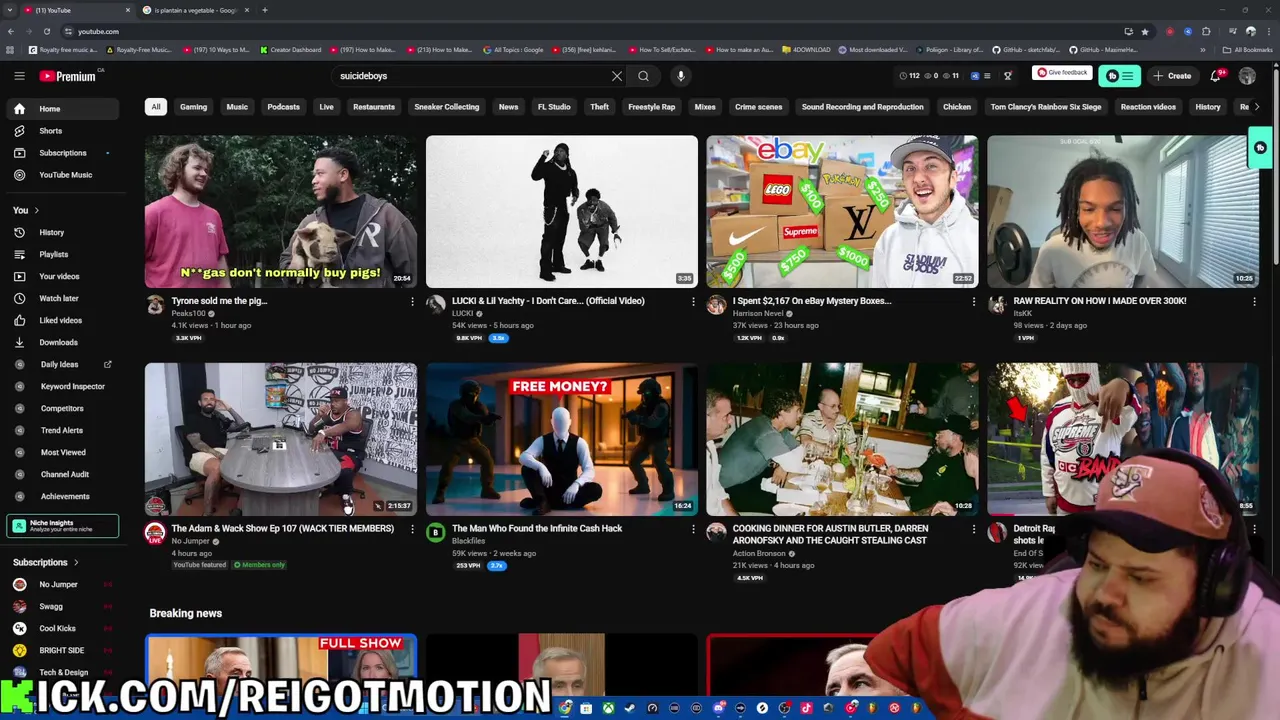This screenshot has height=720, width=1280.
Task: Select the FL Studio filter chip
Action: 554,107
